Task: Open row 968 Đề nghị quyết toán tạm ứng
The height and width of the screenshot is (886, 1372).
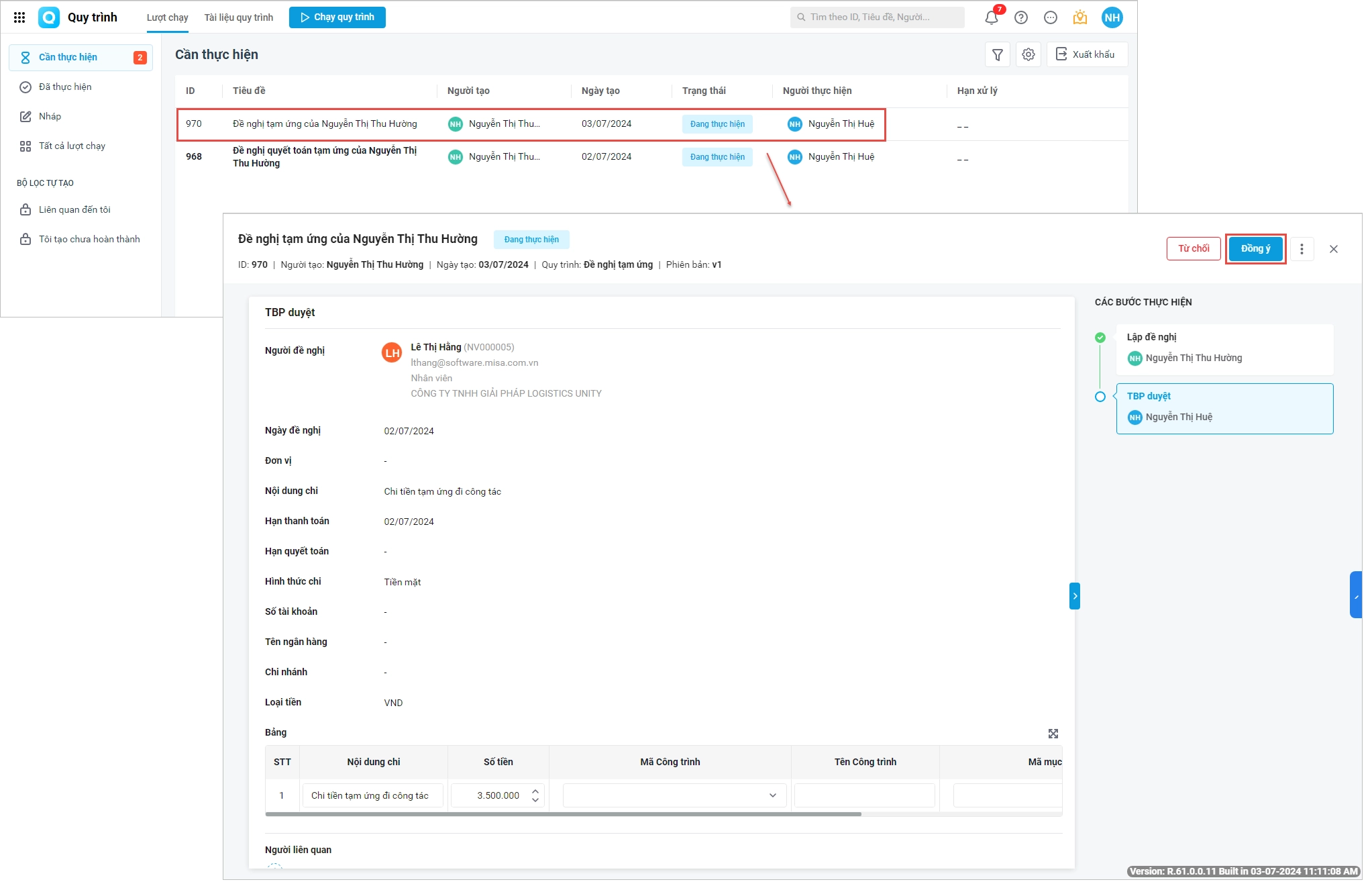Action: [651, 157]
